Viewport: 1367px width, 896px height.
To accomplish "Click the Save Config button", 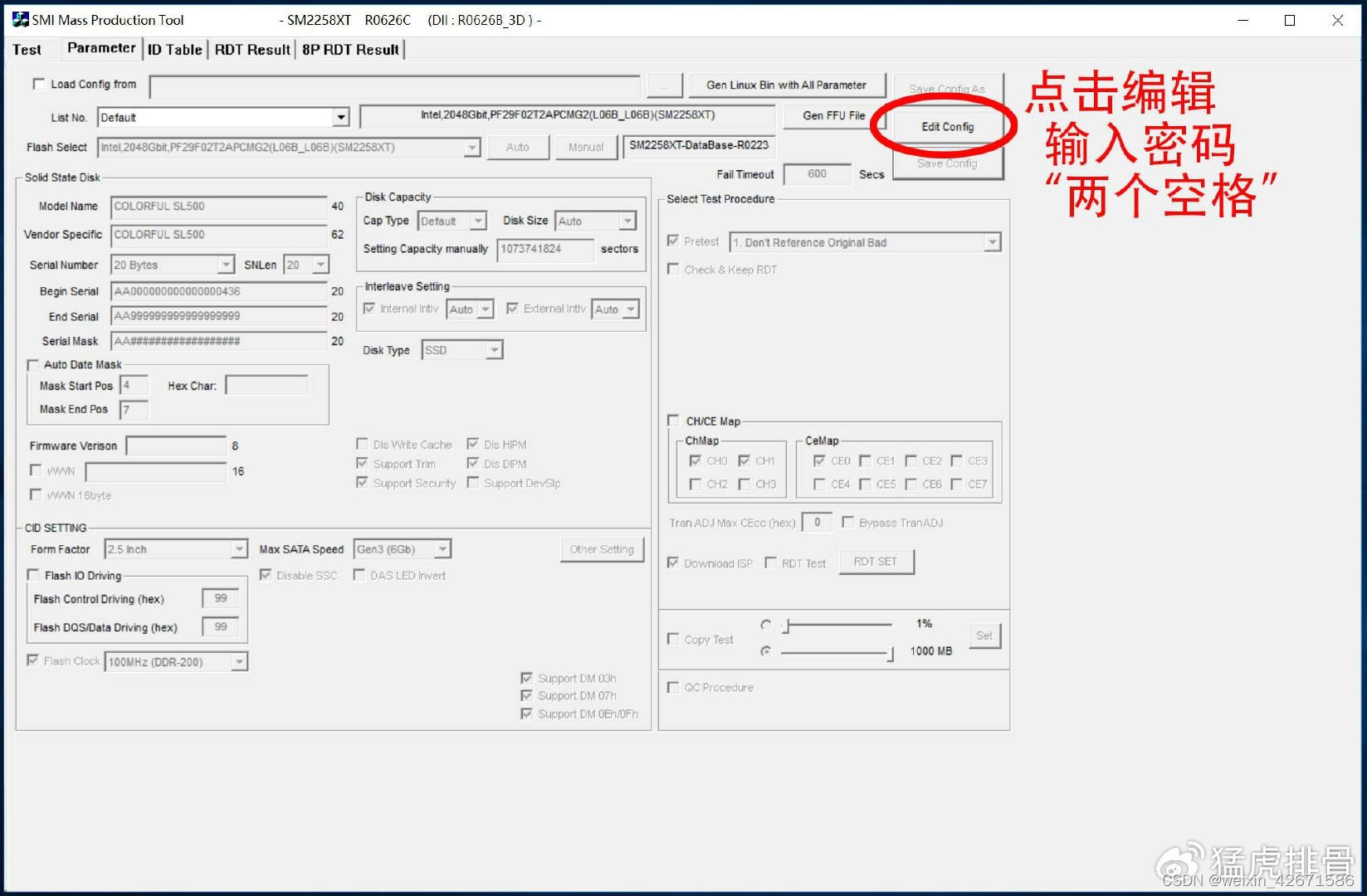I will pos(947,163).
